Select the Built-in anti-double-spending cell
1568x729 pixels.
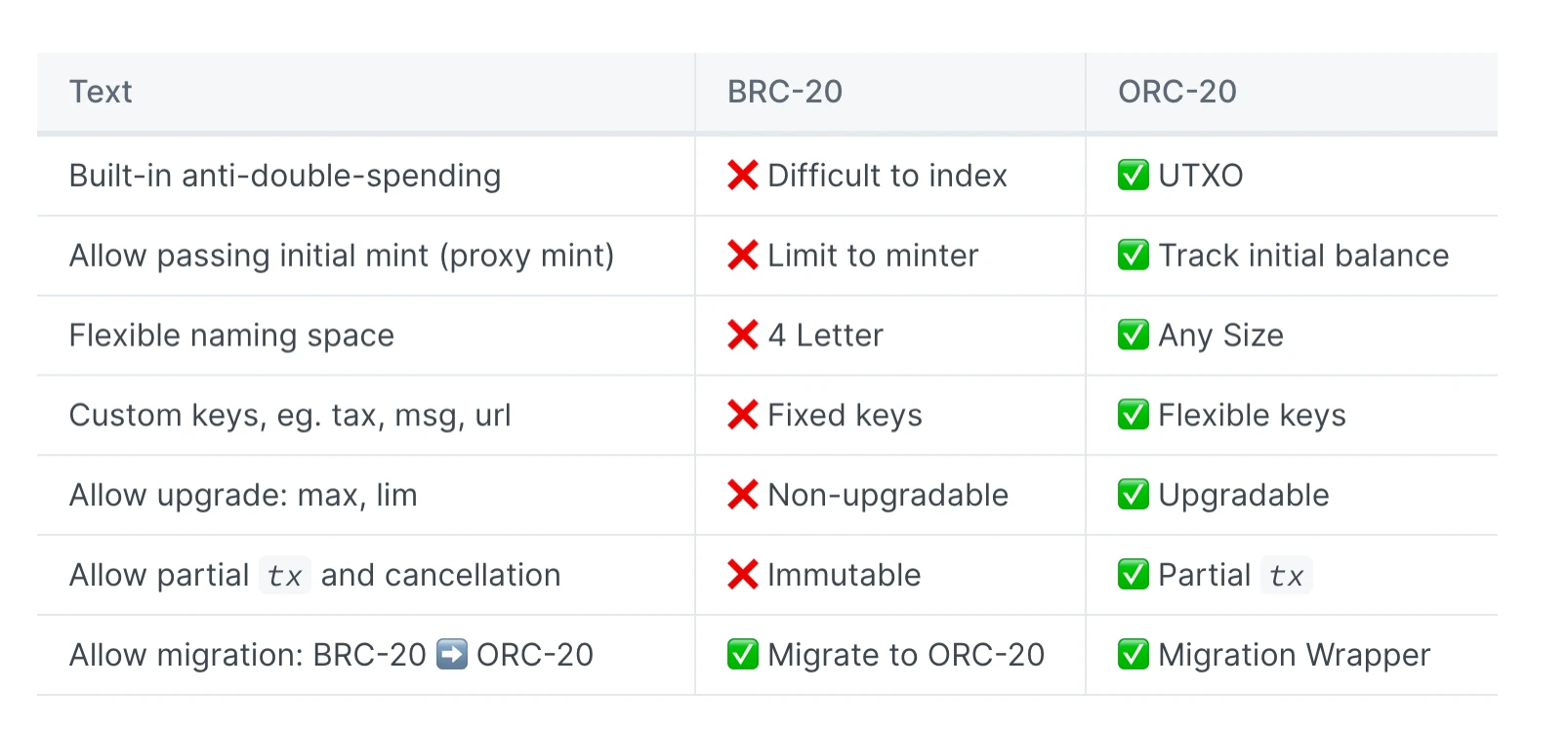(366, 176)
